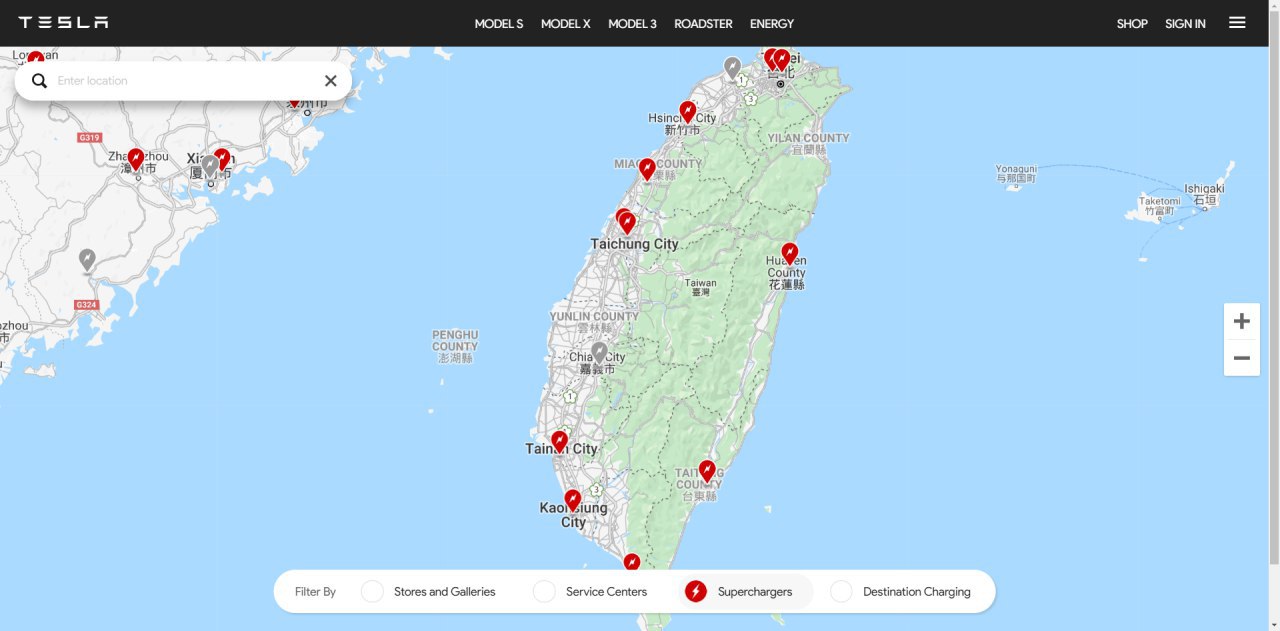This screenshot has height=631, width=1280.
Task: Click the search magnifier icon
Action: coord(39,81)
